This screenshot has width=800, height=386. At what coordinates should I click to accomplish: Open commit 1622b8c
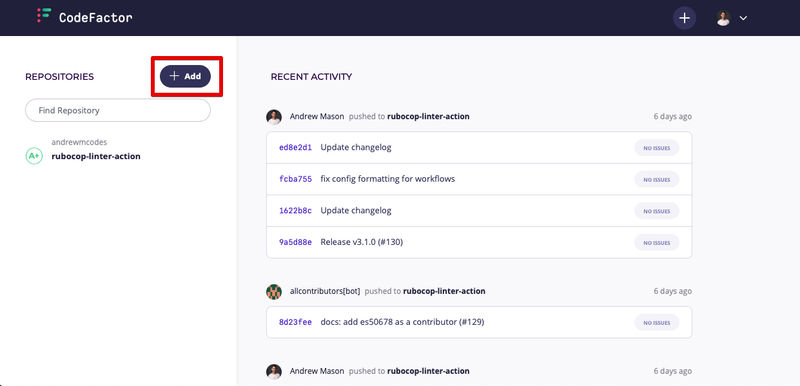coord(295,211)
